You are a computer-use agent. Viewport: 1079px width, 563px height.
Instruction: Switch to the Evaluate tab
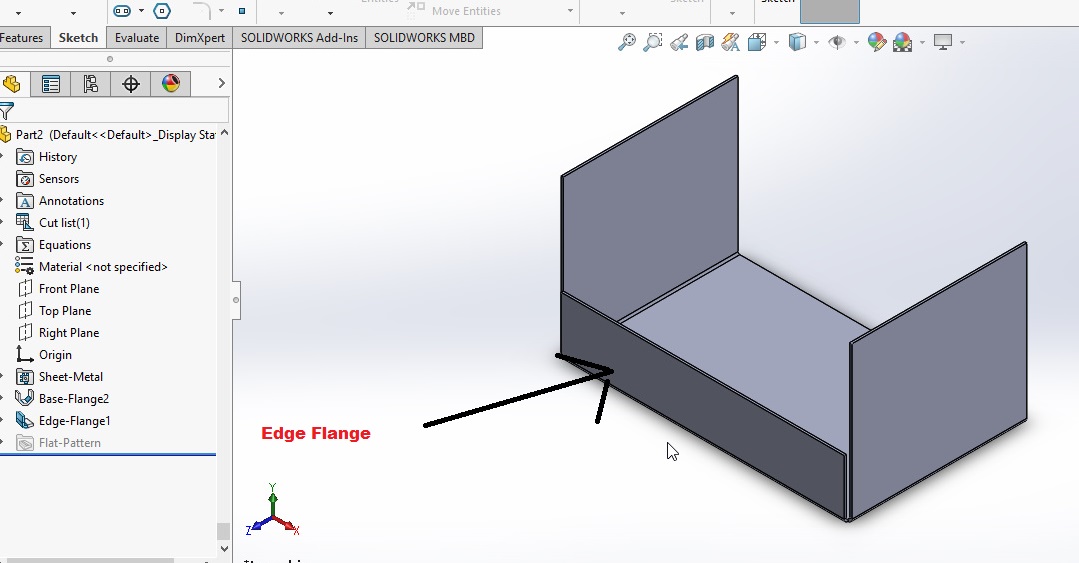(137, 38)
